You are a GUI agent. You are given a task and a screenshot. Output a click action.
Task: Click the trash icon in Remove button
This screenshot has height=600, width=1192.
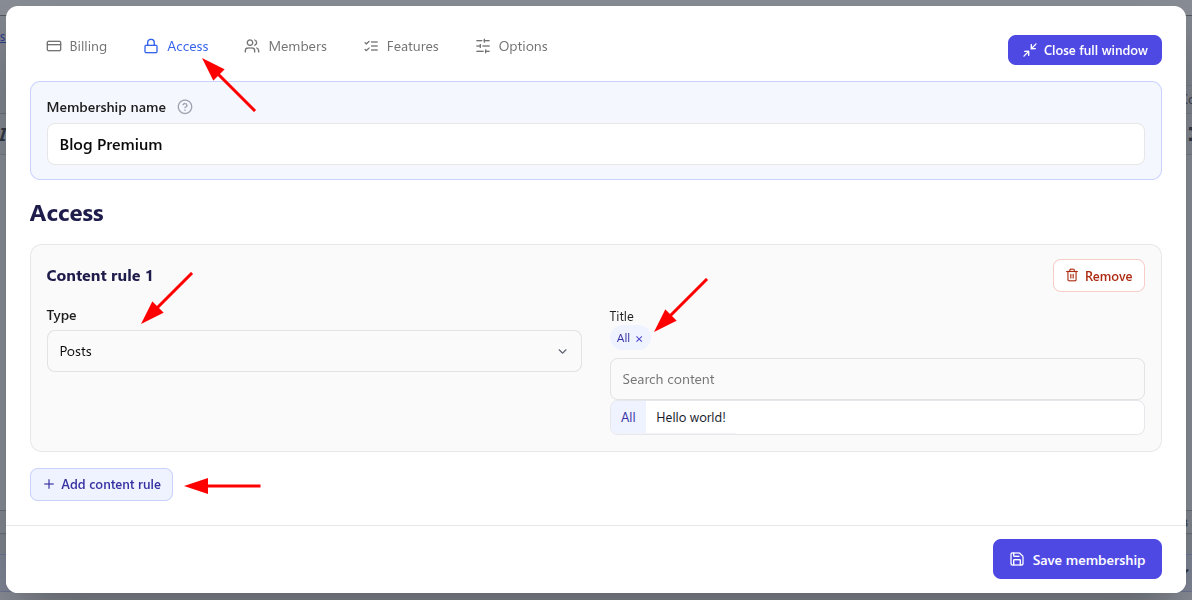click(x=1072, y=275)
